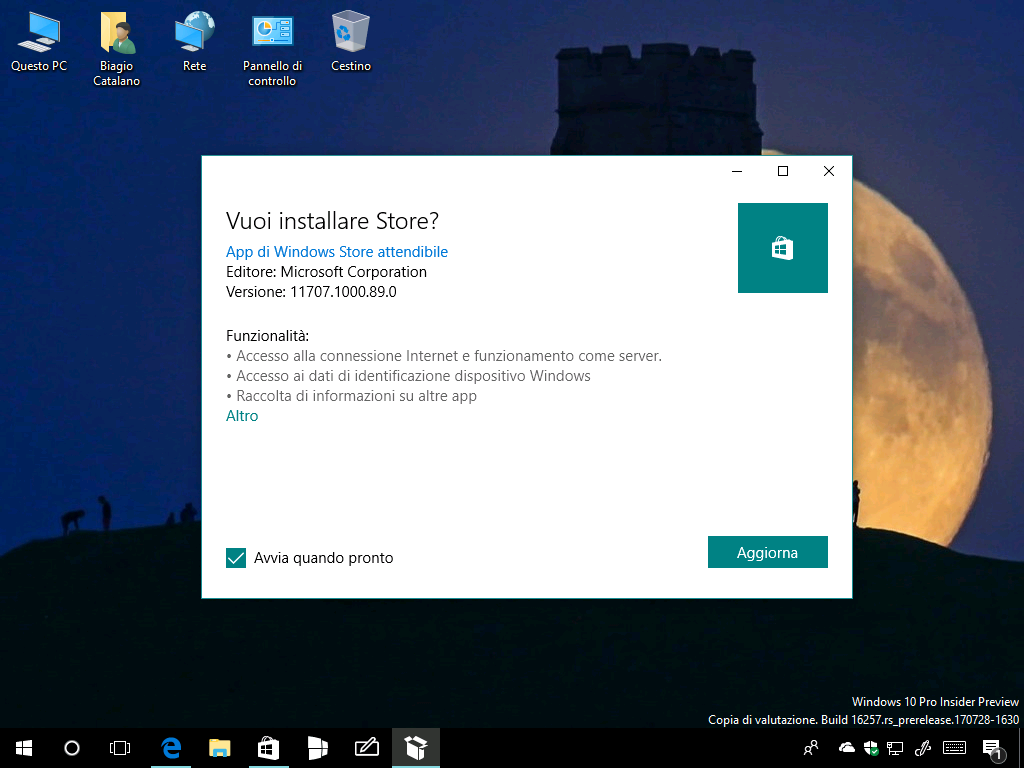The width and height of the screenshot is (1024, 768).
Task: Click the Accesso ai dati di identificazione line
Action: pyautogui.click(x=408, y=376)
